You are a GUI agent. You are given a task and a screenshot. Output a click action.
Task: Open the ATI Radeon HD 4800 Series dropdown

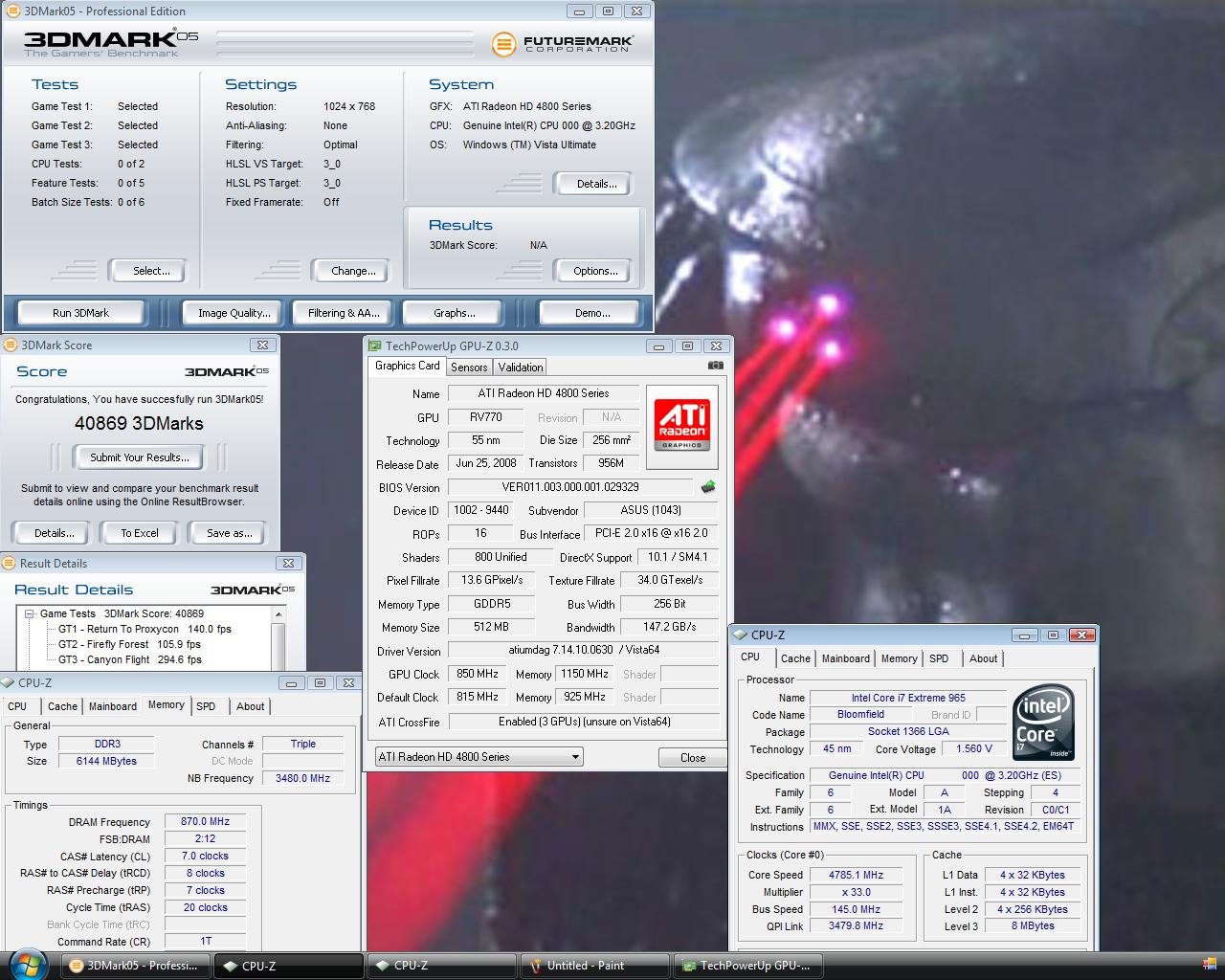coord(479,757)
